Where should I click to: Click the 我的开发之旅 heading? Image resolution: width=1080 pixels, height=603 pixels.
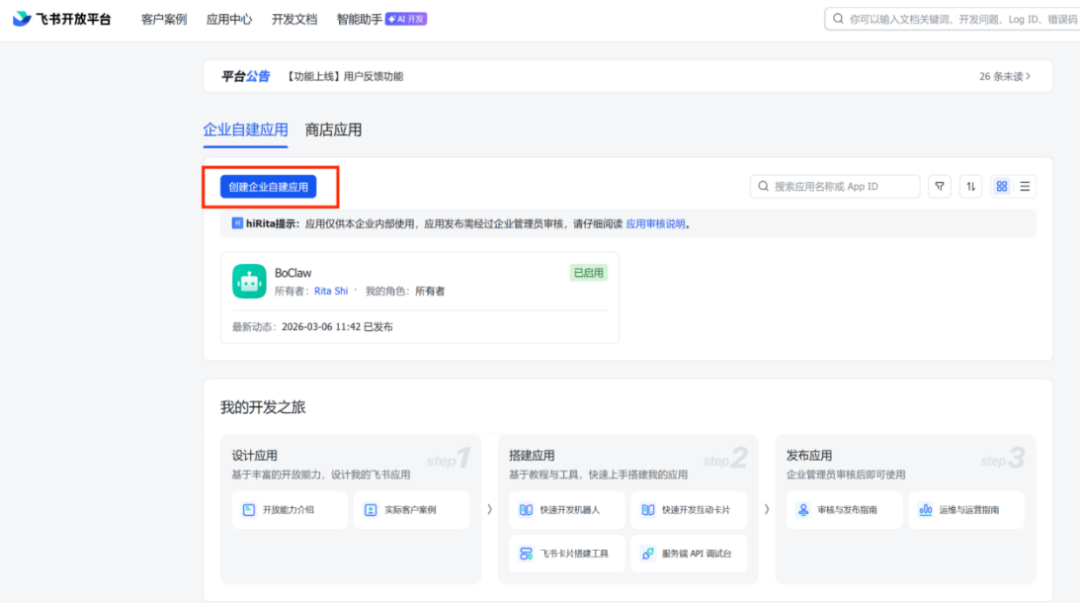tap(262, 407)
